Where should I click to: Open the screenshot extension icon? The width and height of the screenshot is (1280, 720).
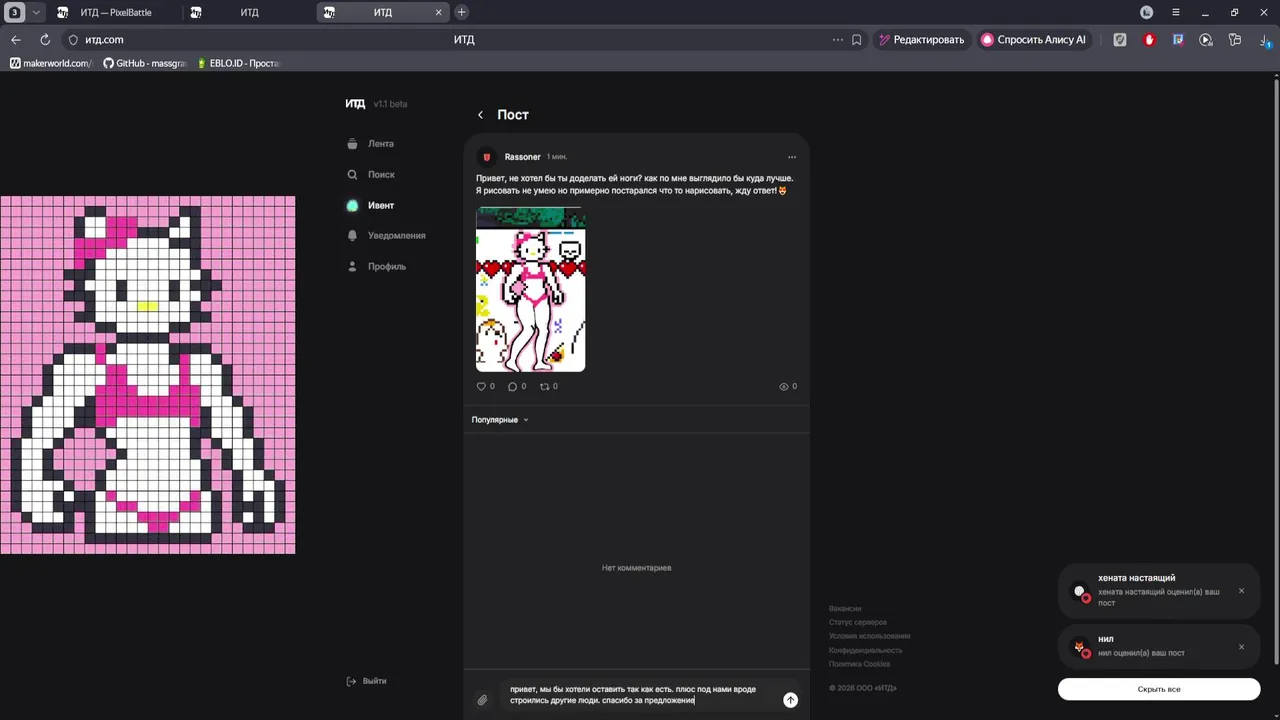click(1178, 40)
